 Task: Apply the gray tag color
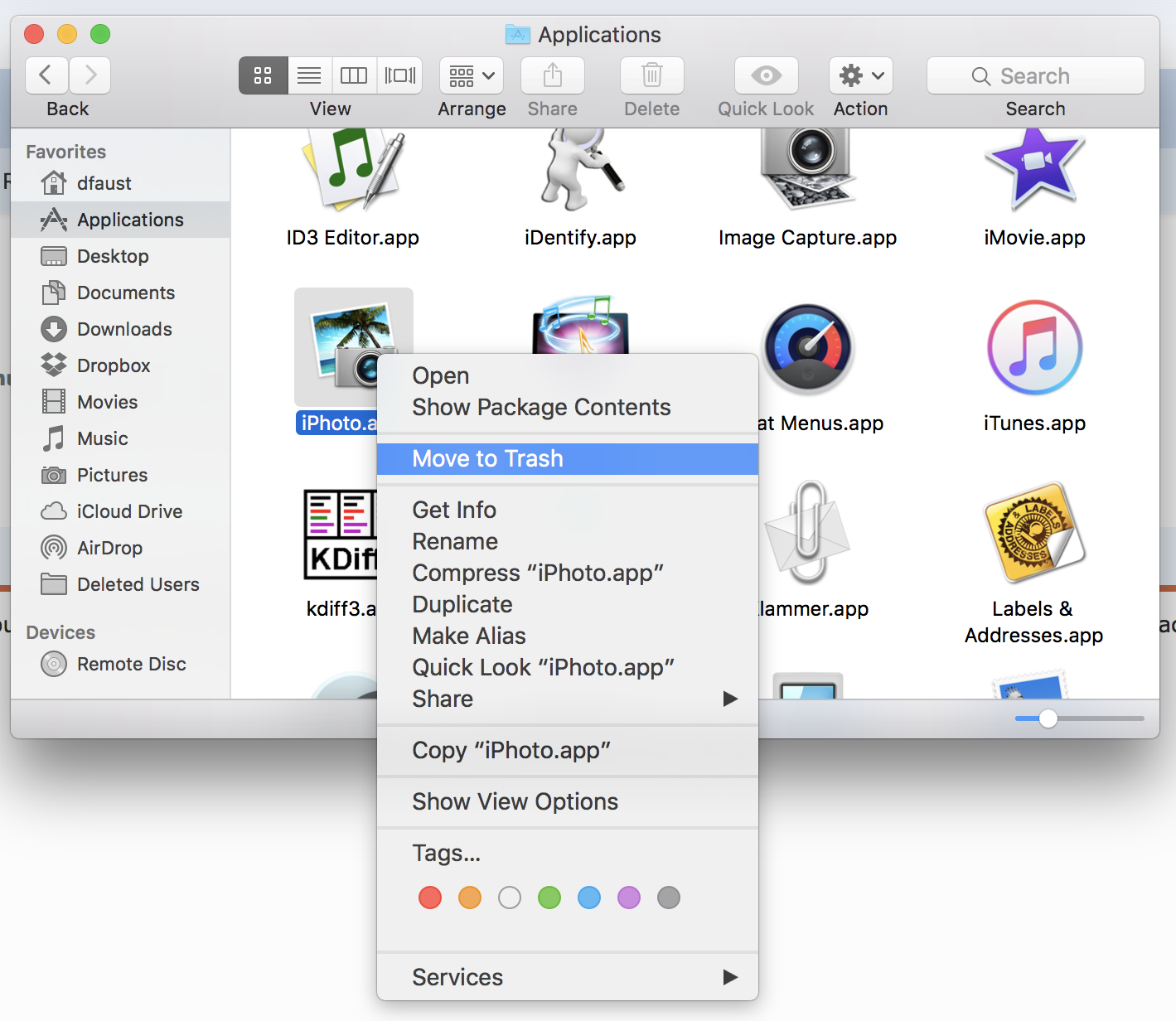click(669, 898)
